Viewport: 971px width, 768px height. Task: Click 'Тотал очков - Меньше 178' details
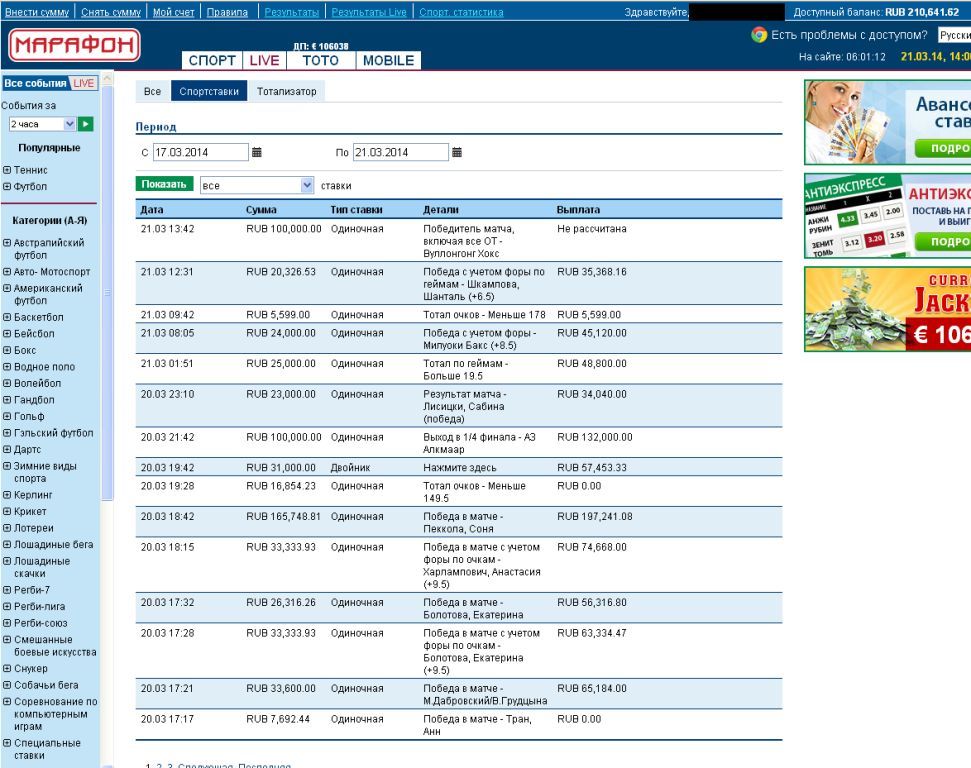484,315
